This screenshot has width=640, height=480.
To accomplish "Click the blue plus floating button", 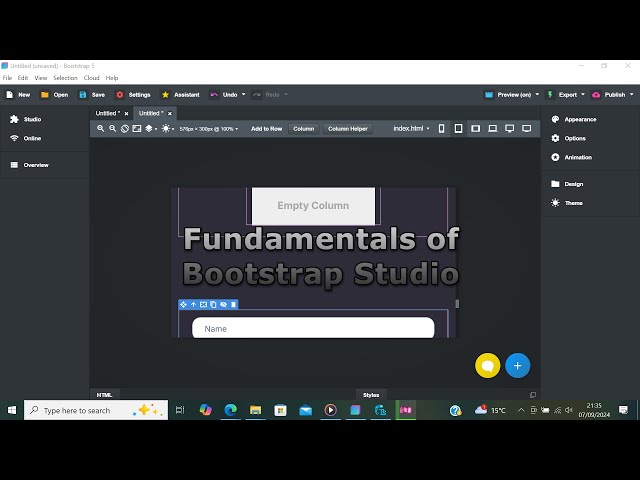I will (518, 365).
